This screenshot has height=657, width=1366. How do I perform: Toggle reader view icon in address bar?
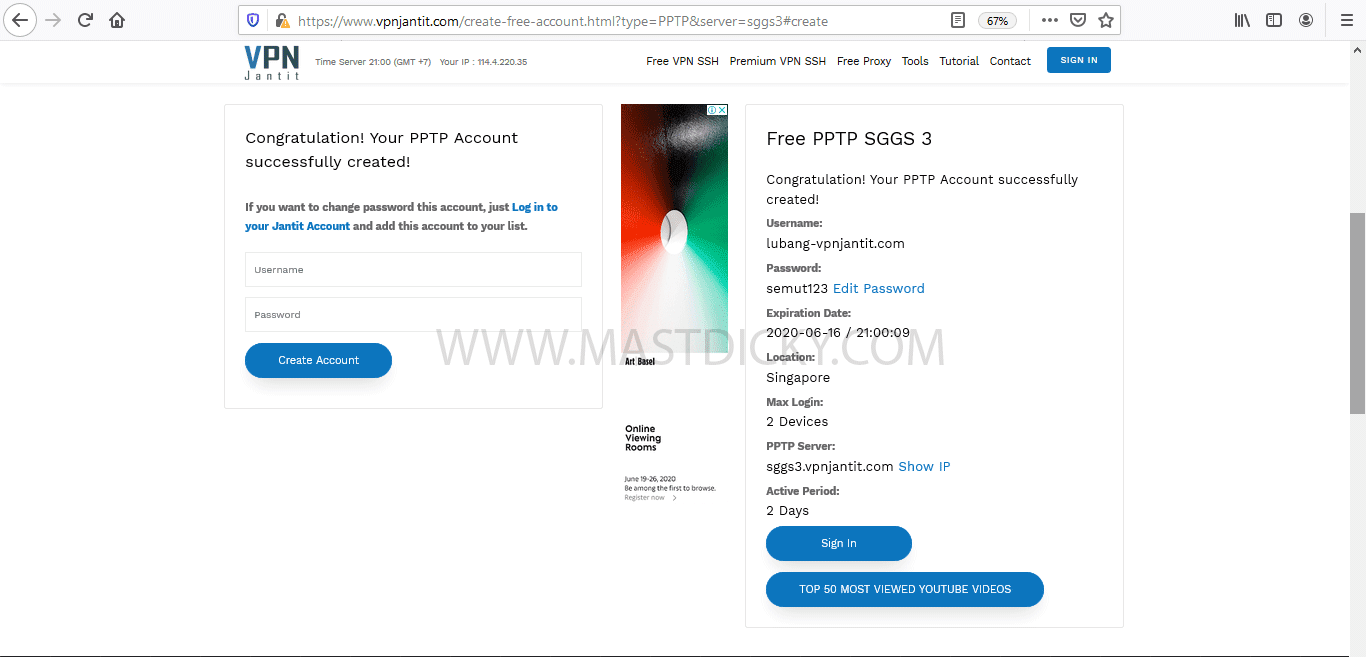point(958,20)
